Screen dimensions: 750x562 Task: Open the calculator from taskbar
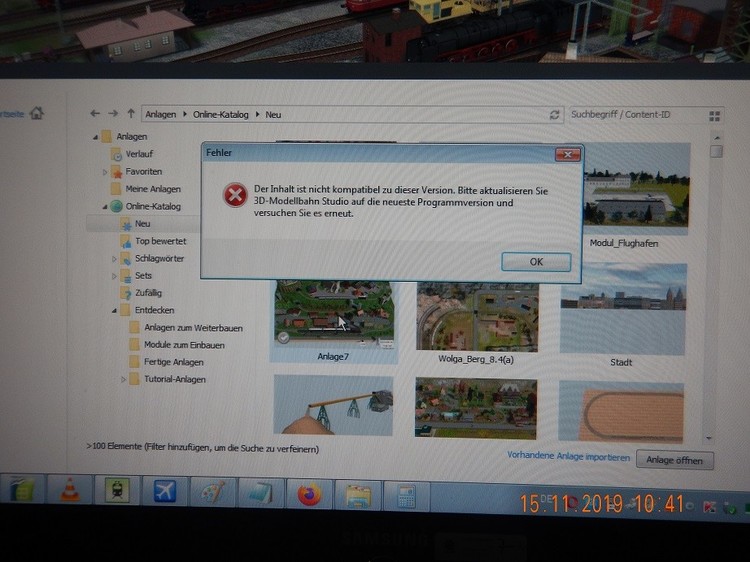pos(406,496)
